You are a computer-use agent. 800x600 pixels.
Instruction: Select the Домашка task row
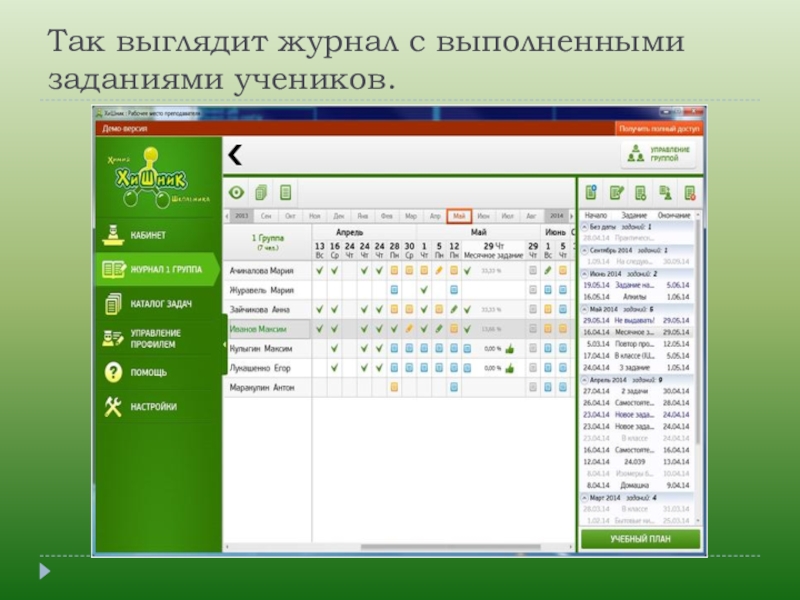coord(637,485)
